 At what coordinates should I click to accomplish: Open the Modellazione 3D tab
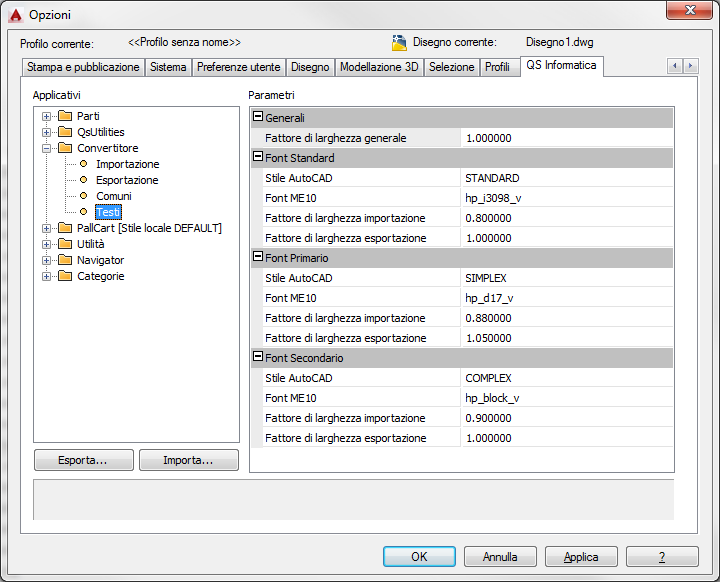(379, 67)
